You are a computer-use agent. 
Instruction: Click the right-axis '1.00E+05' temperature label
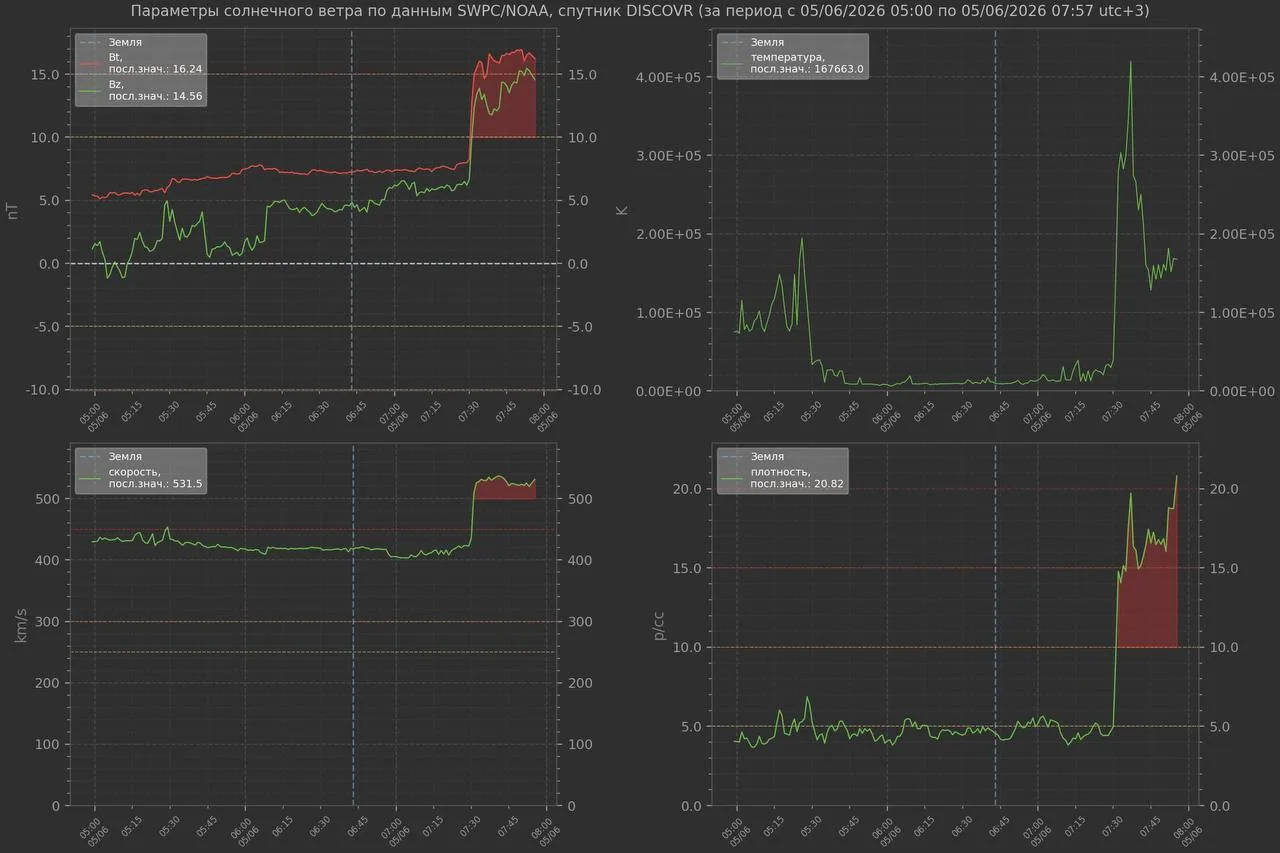click(1241, 312)
